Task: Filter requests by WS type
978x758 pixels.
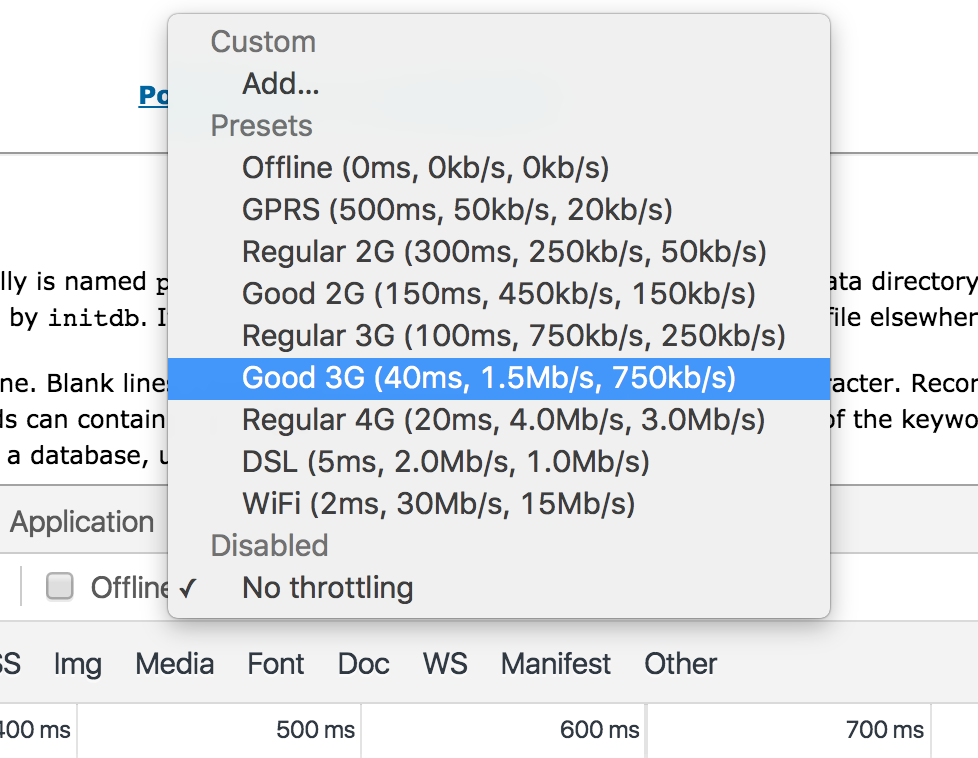Action: 445,664
